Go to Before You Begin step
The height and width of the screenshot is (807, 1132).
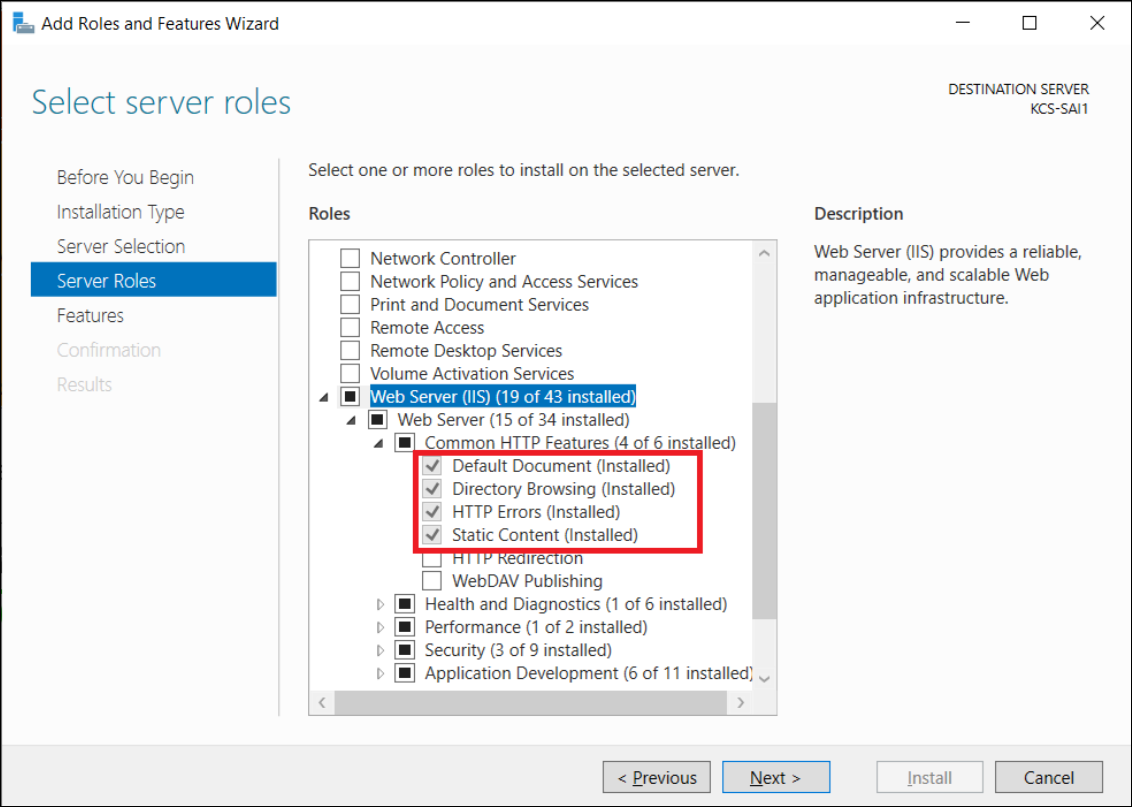tap(125, 178)
